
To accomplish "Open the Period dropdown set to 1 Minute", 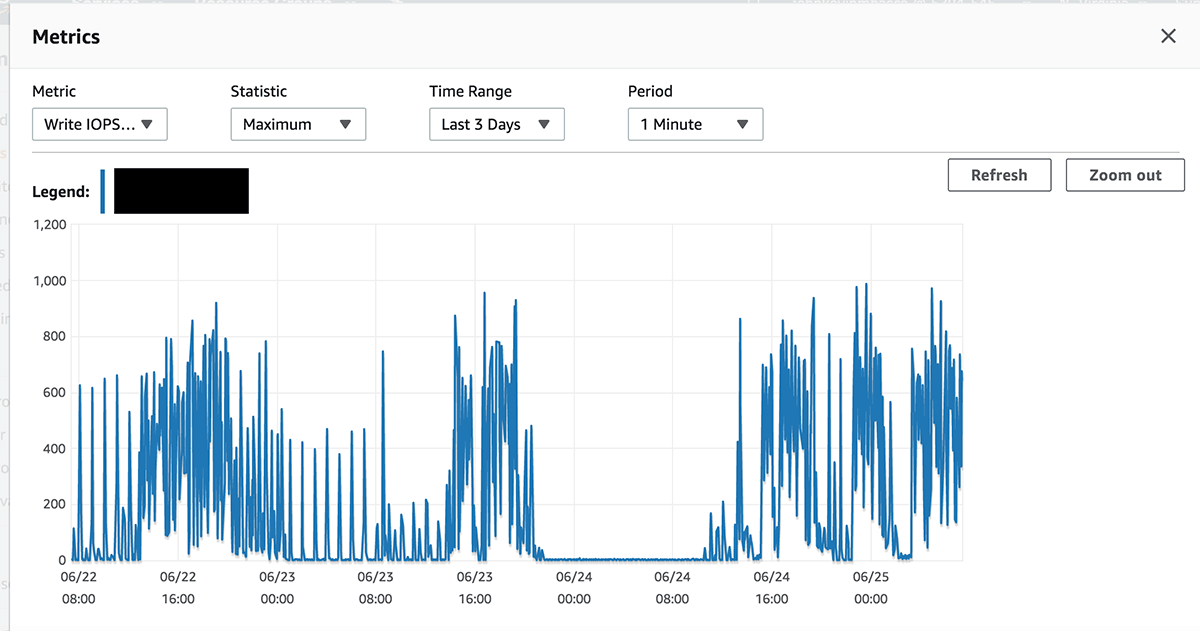I will click(695, 125).
